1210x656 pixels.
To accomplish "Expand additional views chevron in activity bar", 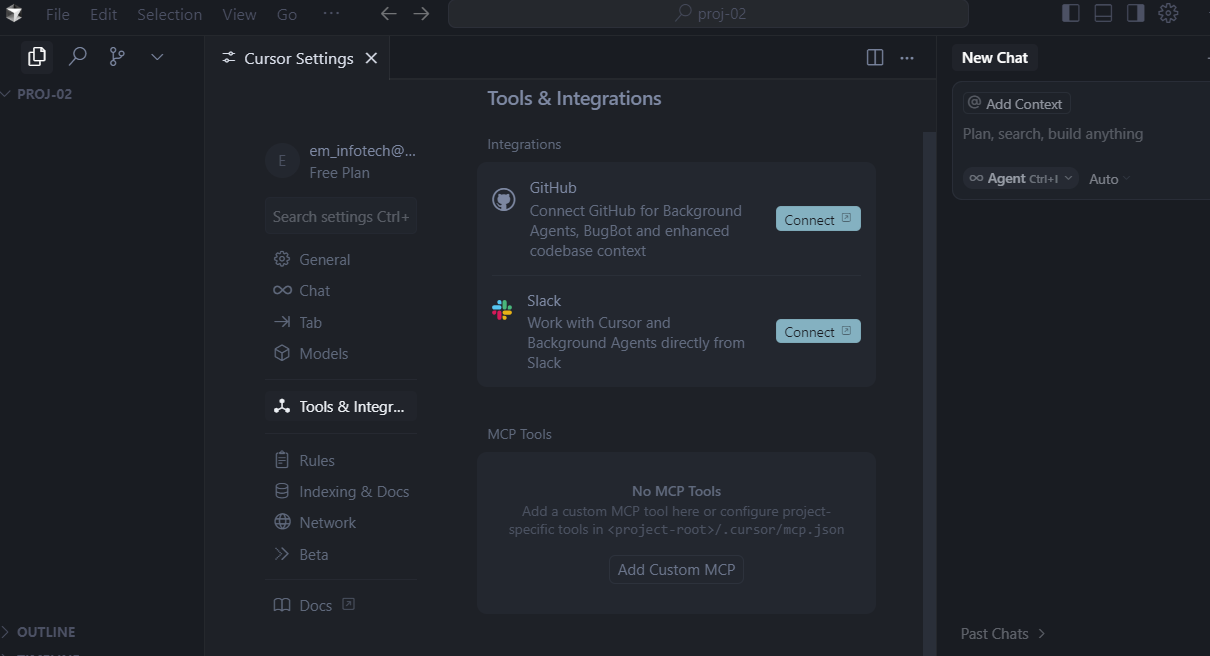I will (157, 57).
